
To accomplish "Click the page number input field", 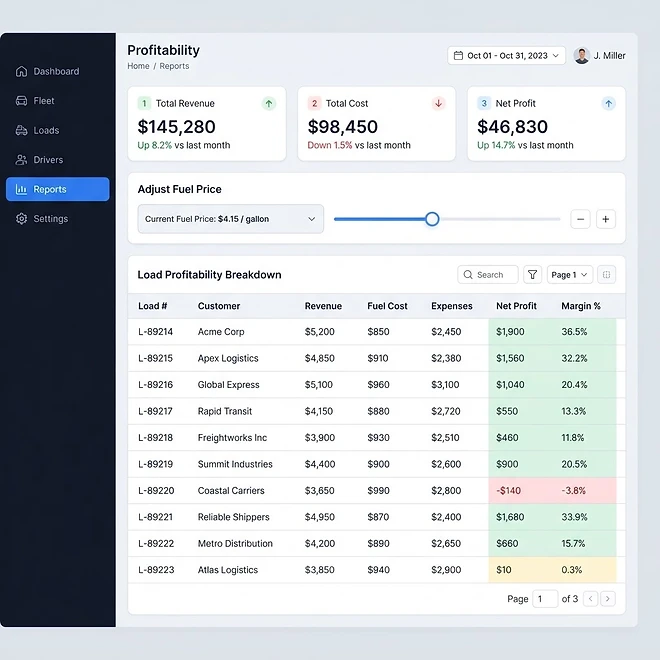I will point(545,599).
